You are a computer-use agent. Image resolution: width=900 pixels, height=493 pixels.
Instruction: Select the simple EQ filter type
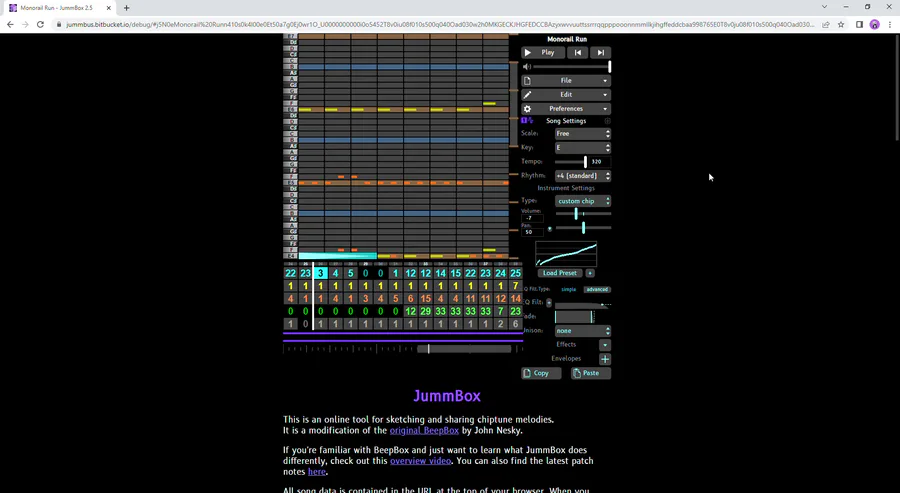[x=568, y=289]
